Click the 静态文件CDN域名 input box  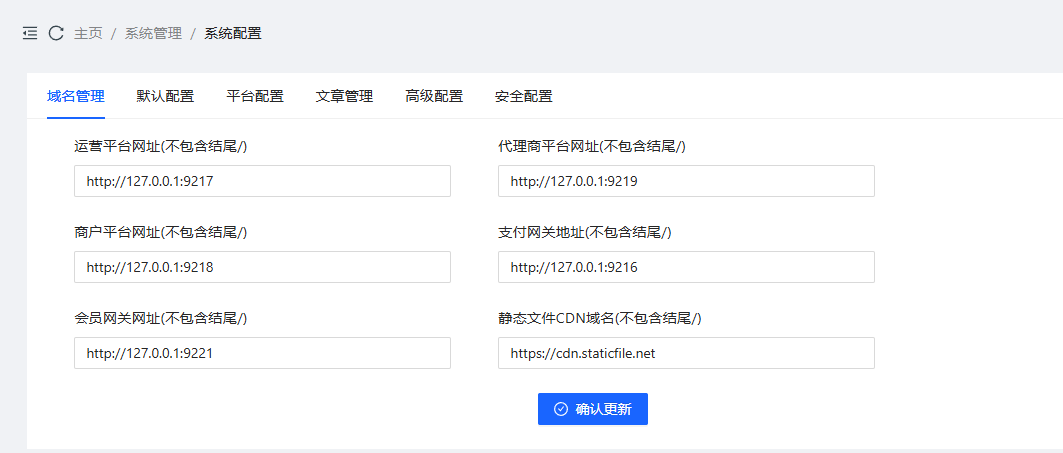pos(686,353)
